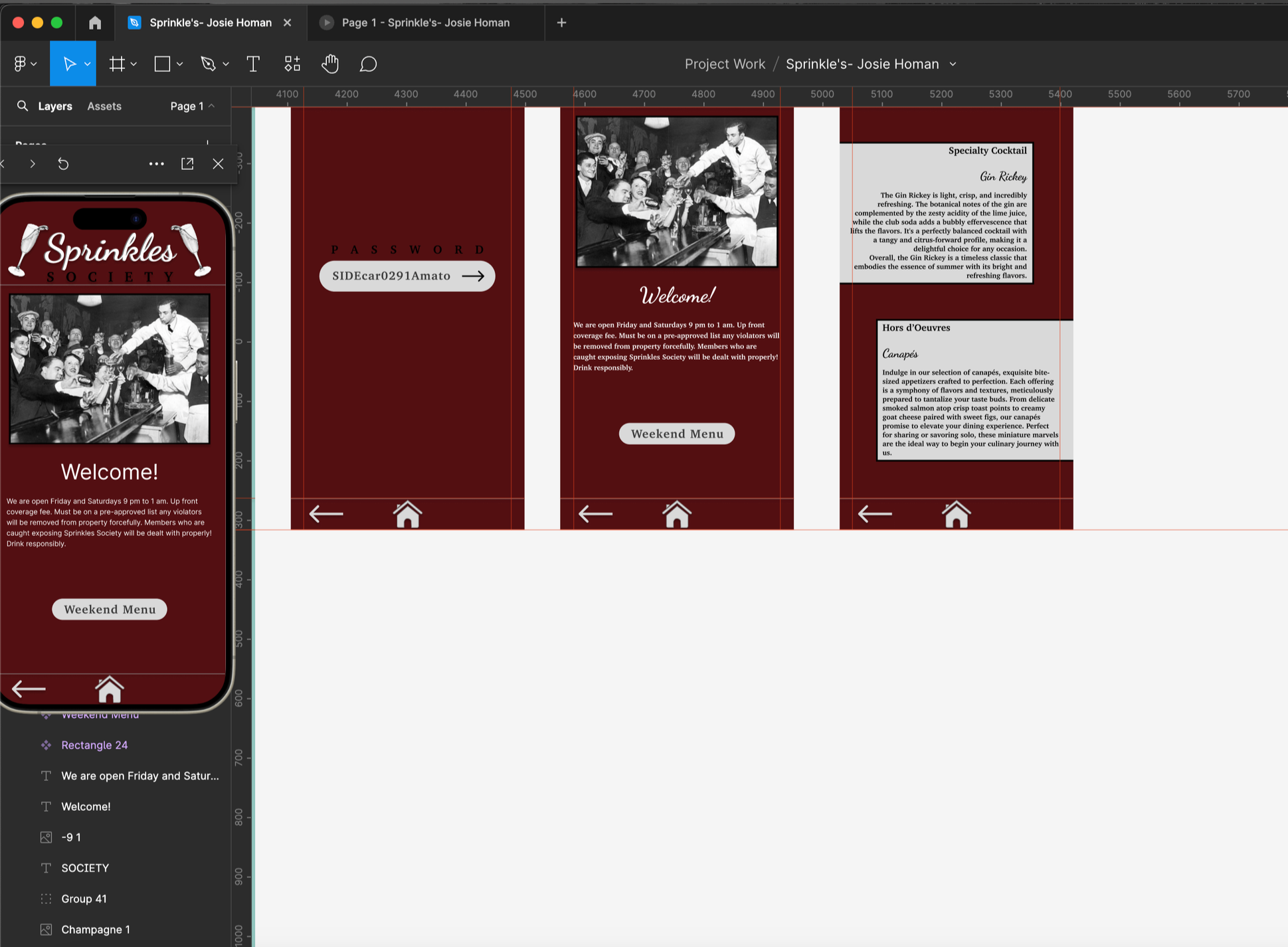Select the Champagne 1 image layer

(x=95, y=929)
